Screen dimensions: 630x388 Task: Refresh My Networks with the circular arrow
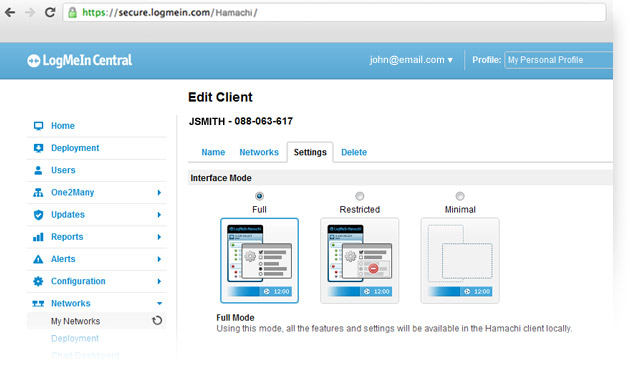tap(157, 321)
